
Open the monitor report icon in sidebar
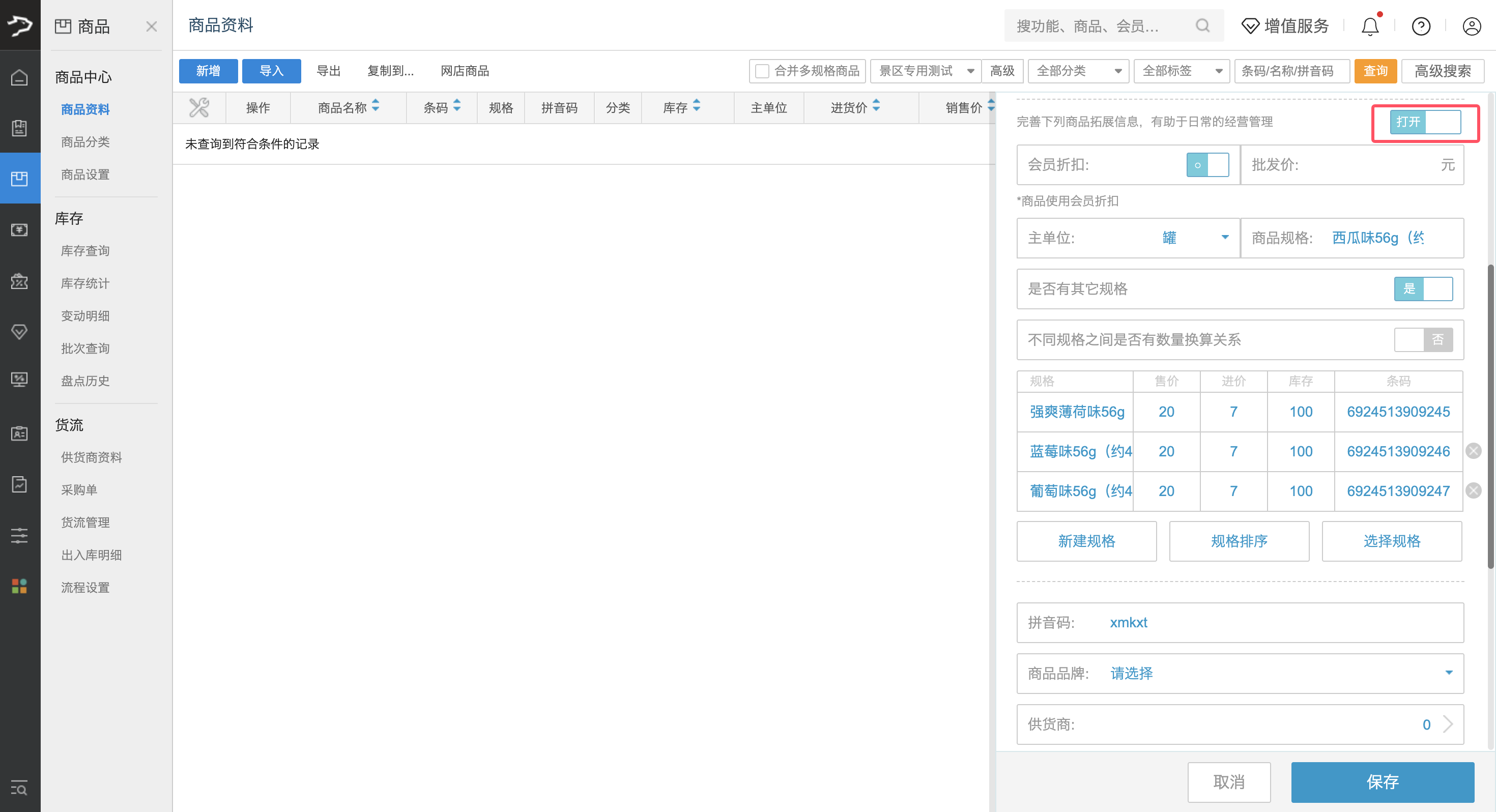(20, 380)
